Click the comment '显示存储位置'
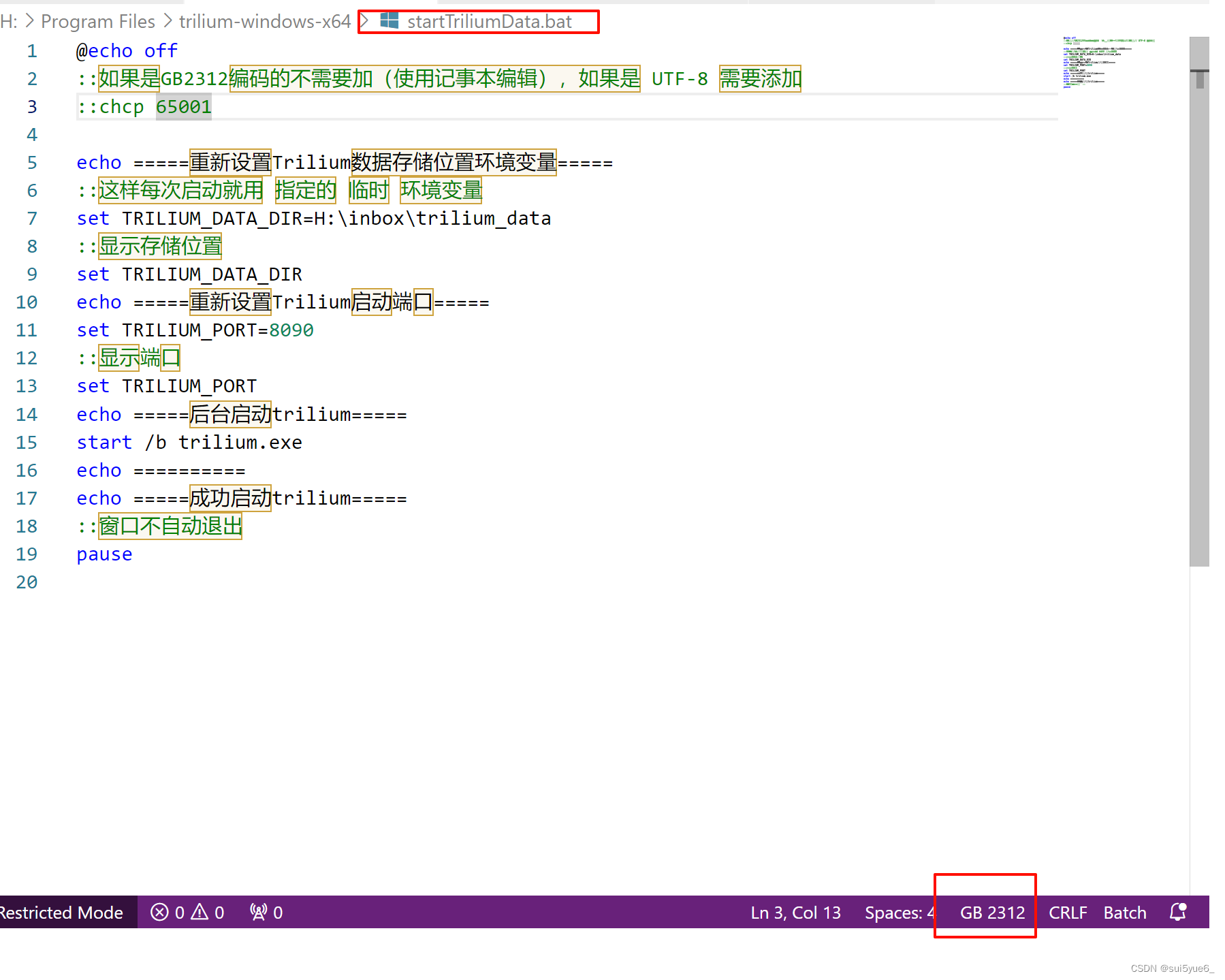The height and width of the screenshot is (980, 1225). pyautogui.click(x=160, y=247)
